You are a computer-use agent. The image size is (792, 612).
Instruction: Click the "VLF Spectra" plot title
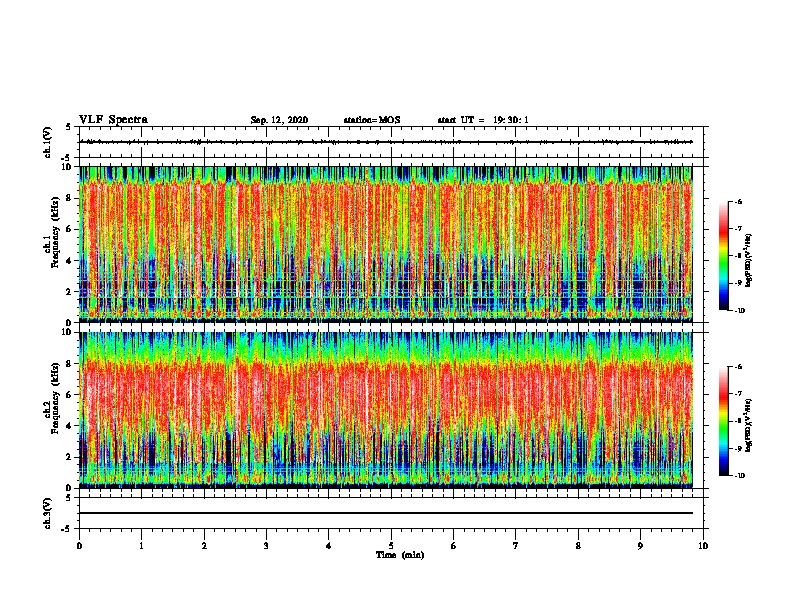113,120
